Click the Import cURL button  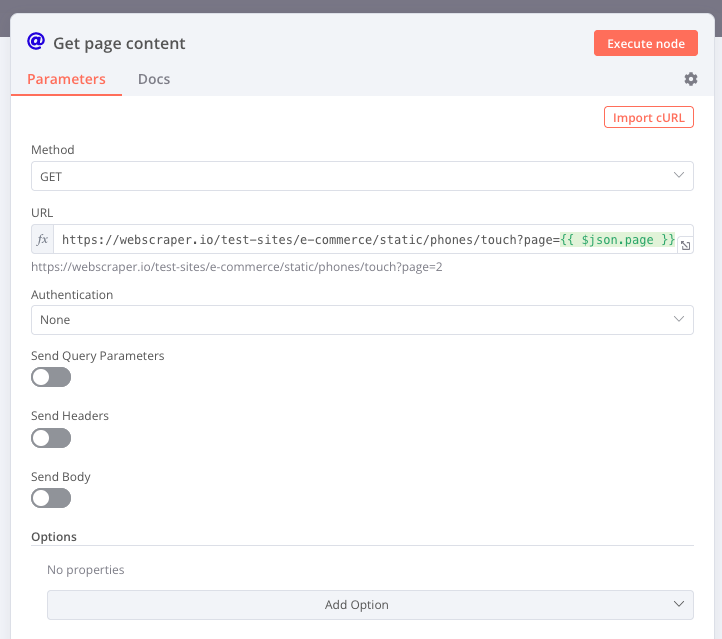click(x=649, y=117)
